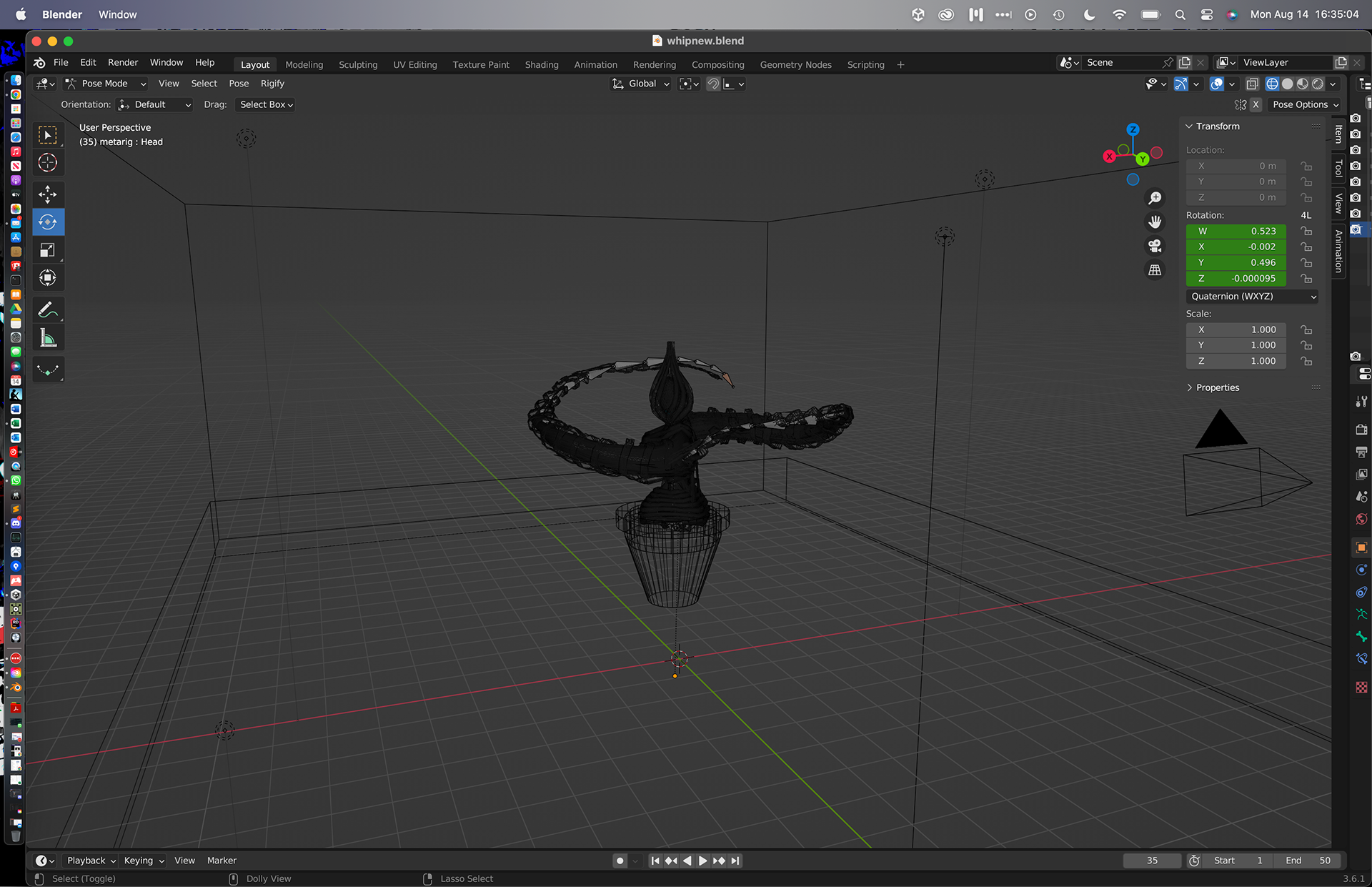Activate the combined Transform tool
The image size is (1372, 887).
pos(48,278)
